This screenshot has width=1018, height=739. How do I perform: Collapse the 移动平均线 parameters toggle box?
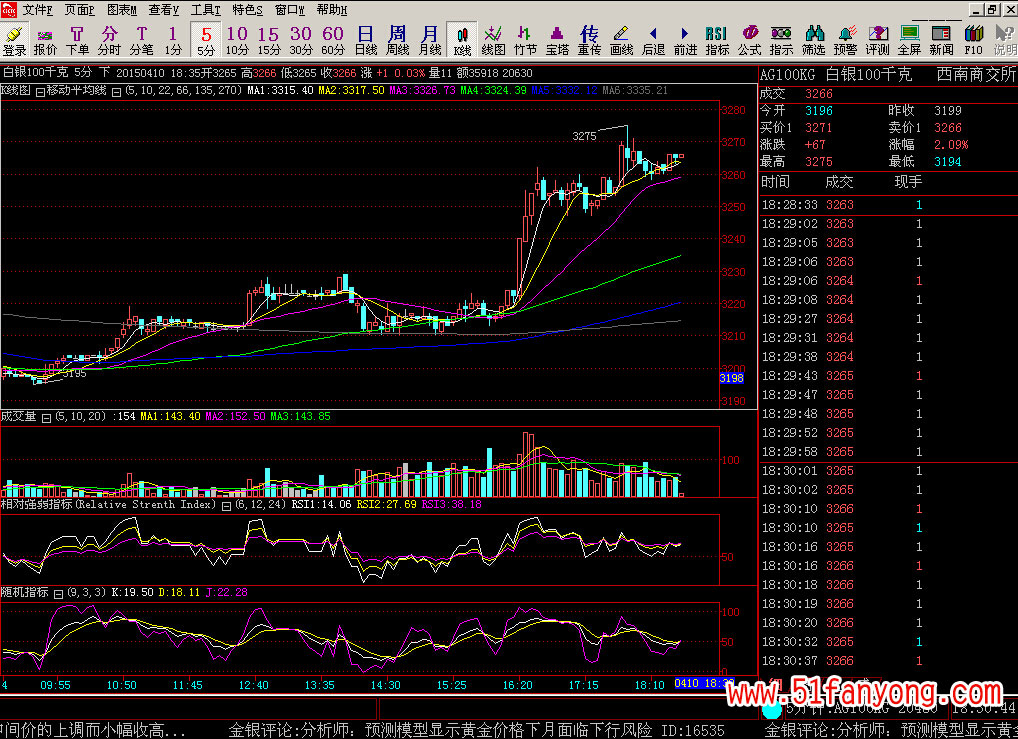tap(116, 92)
